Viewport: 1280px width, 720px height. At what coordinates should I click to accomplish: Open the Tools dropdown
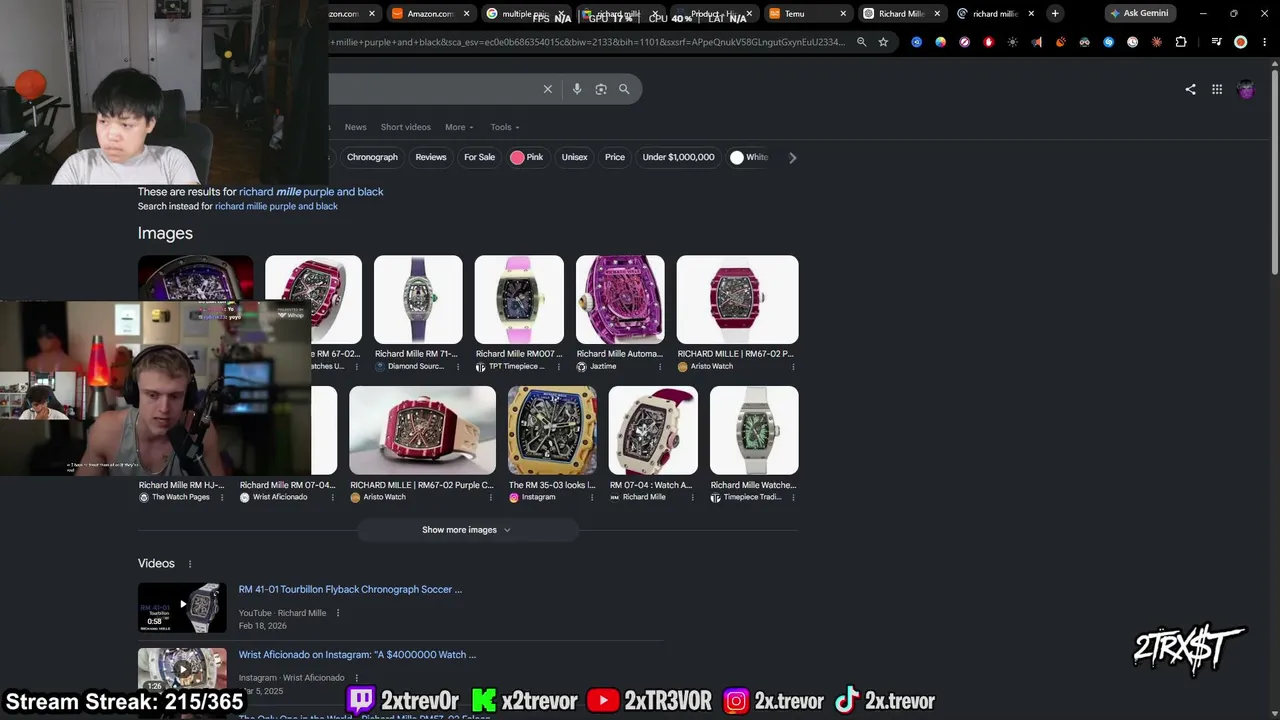(505, 127)
